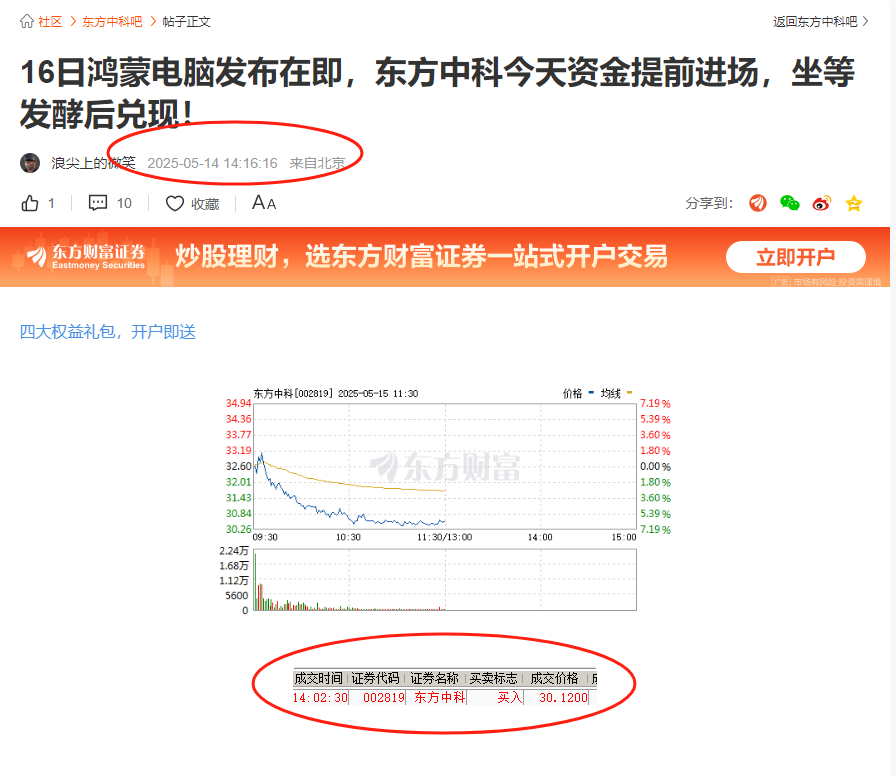
Task: Click the 东方财富证券 banner logo
Action: (86, 256)
